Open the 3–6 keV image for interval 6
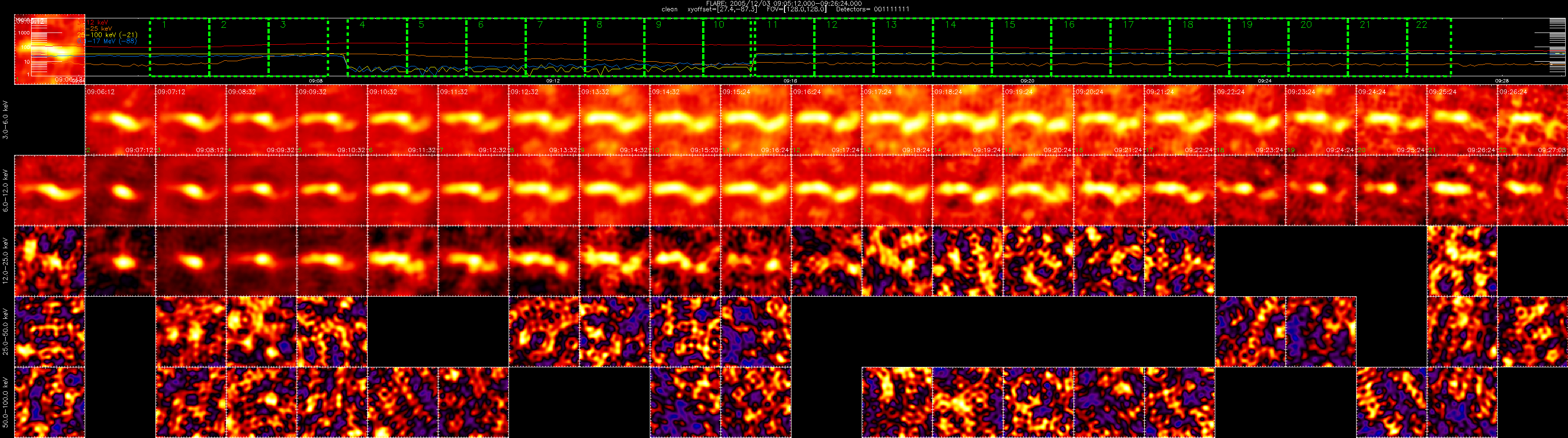1568x438 pixels. [x=403, y=120]
